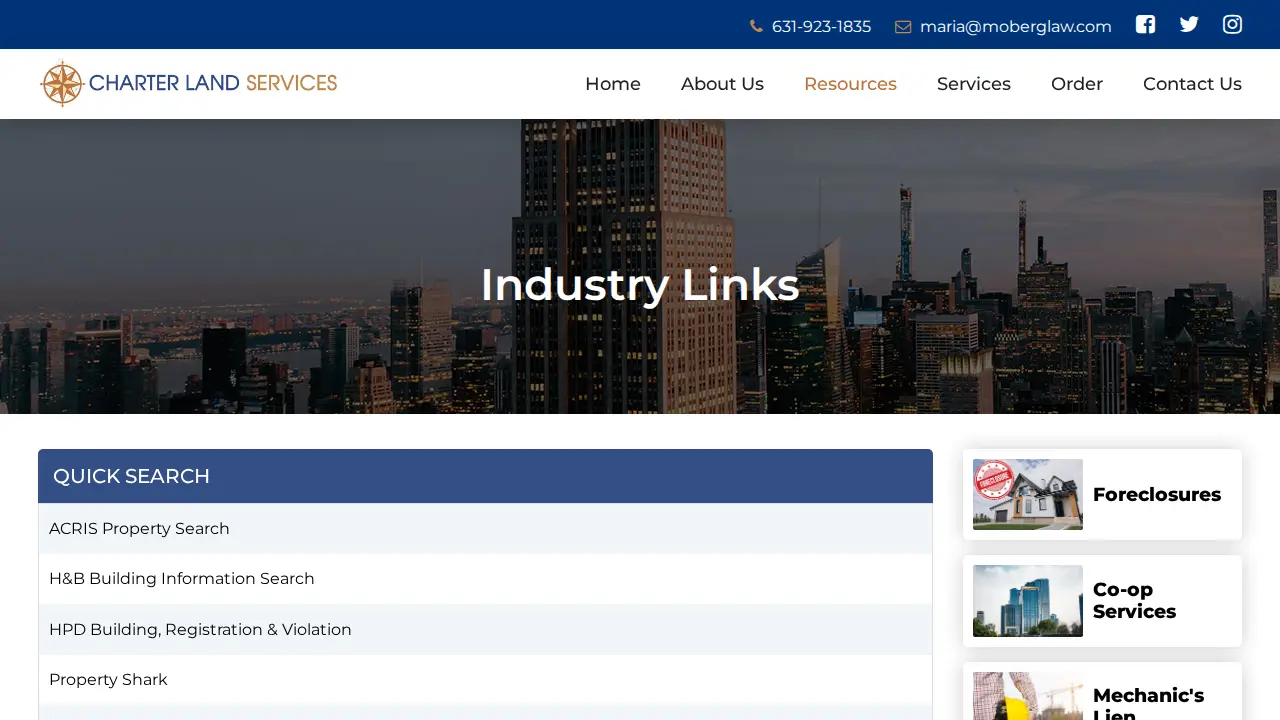Open ACRIS Property Search link
The height and width of the screenshot is (720, 1280).
click(x=139, y=528)
